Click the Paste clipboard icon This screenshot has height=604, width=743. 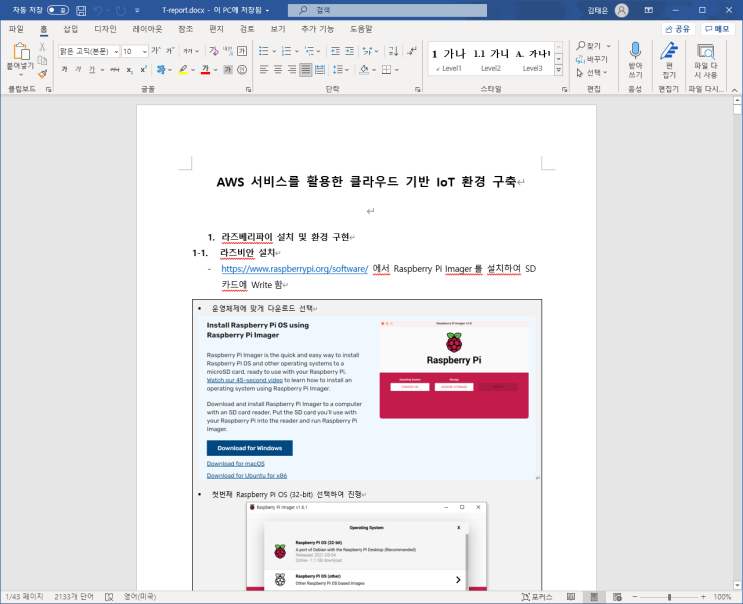coord(21,51)
